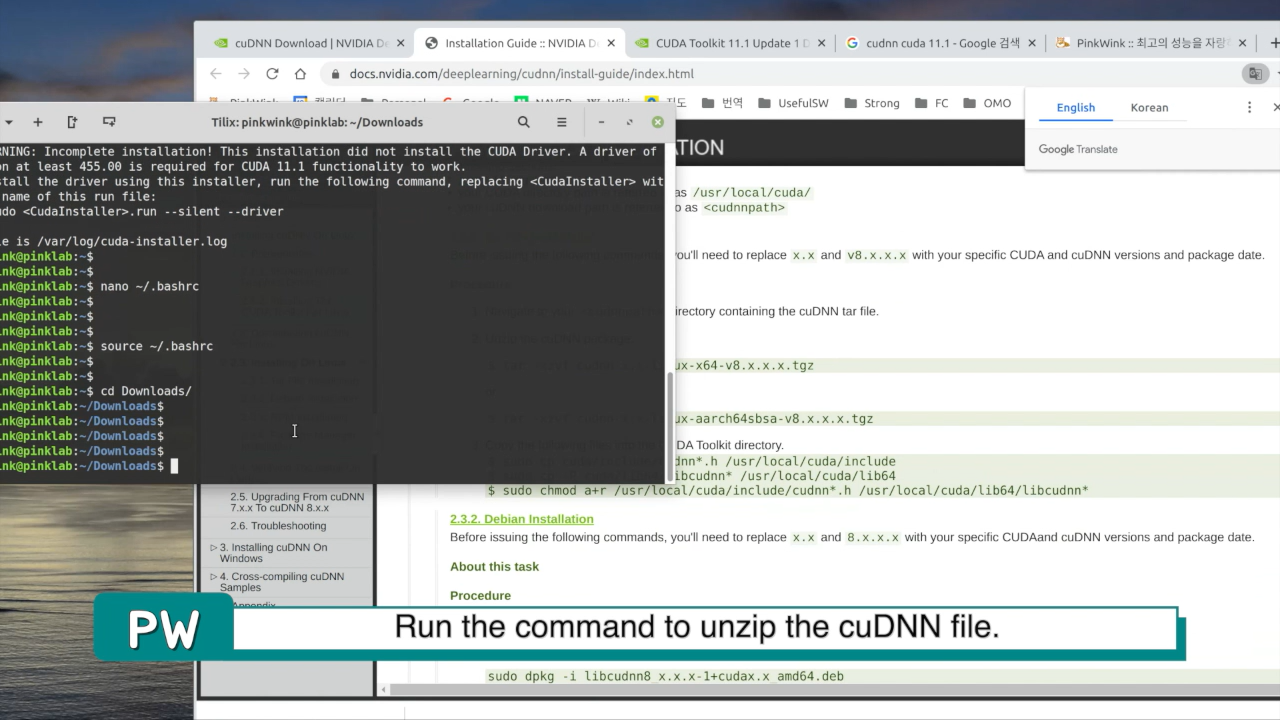Open 2.6. Troubleshooting sidebar link
The height and width of the screenshot is (720, 1280).
pos(278,526)
